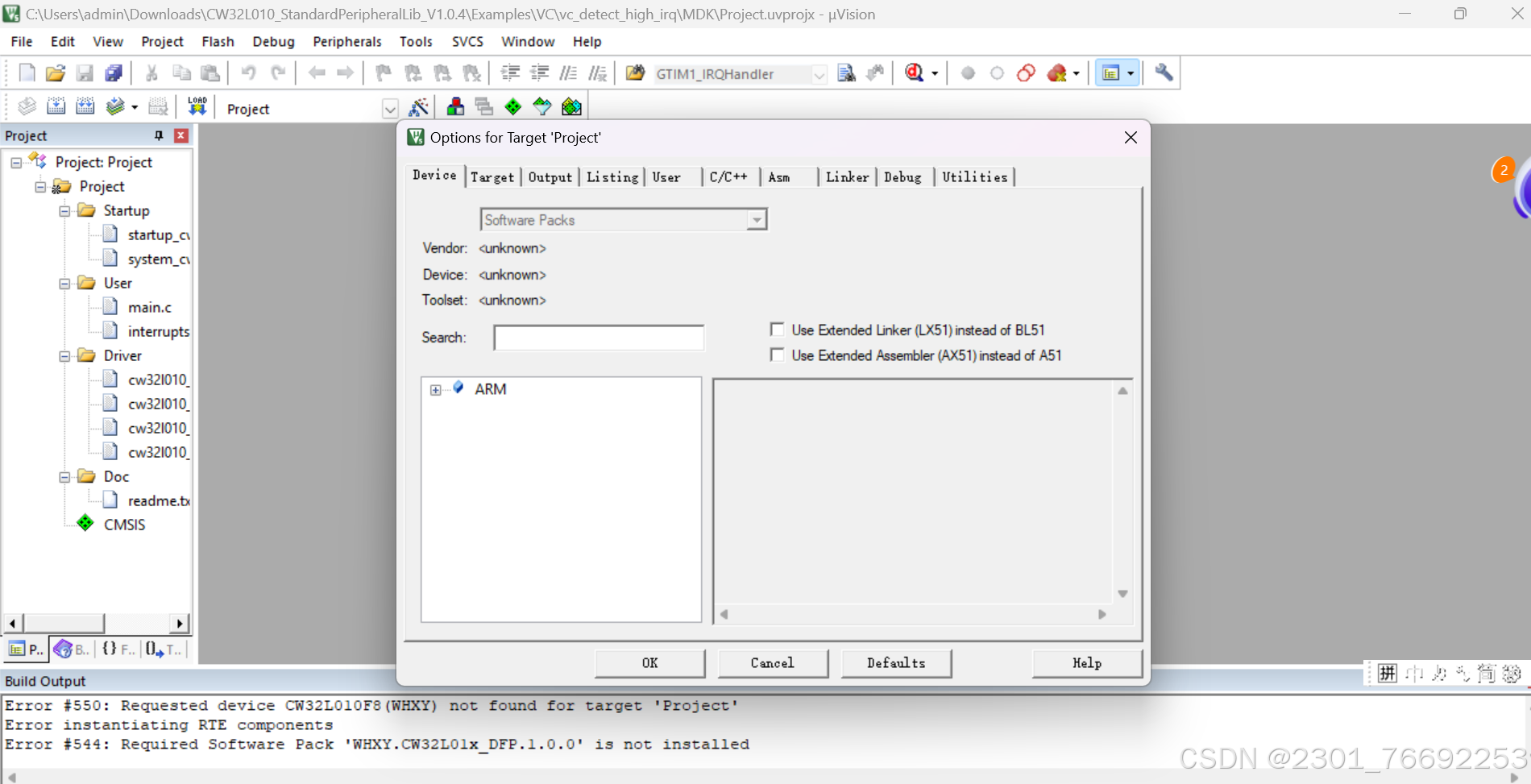The image size is (1531, 784).
Task: Open Configuration wrench icon
Action: tap(1164, 73)
